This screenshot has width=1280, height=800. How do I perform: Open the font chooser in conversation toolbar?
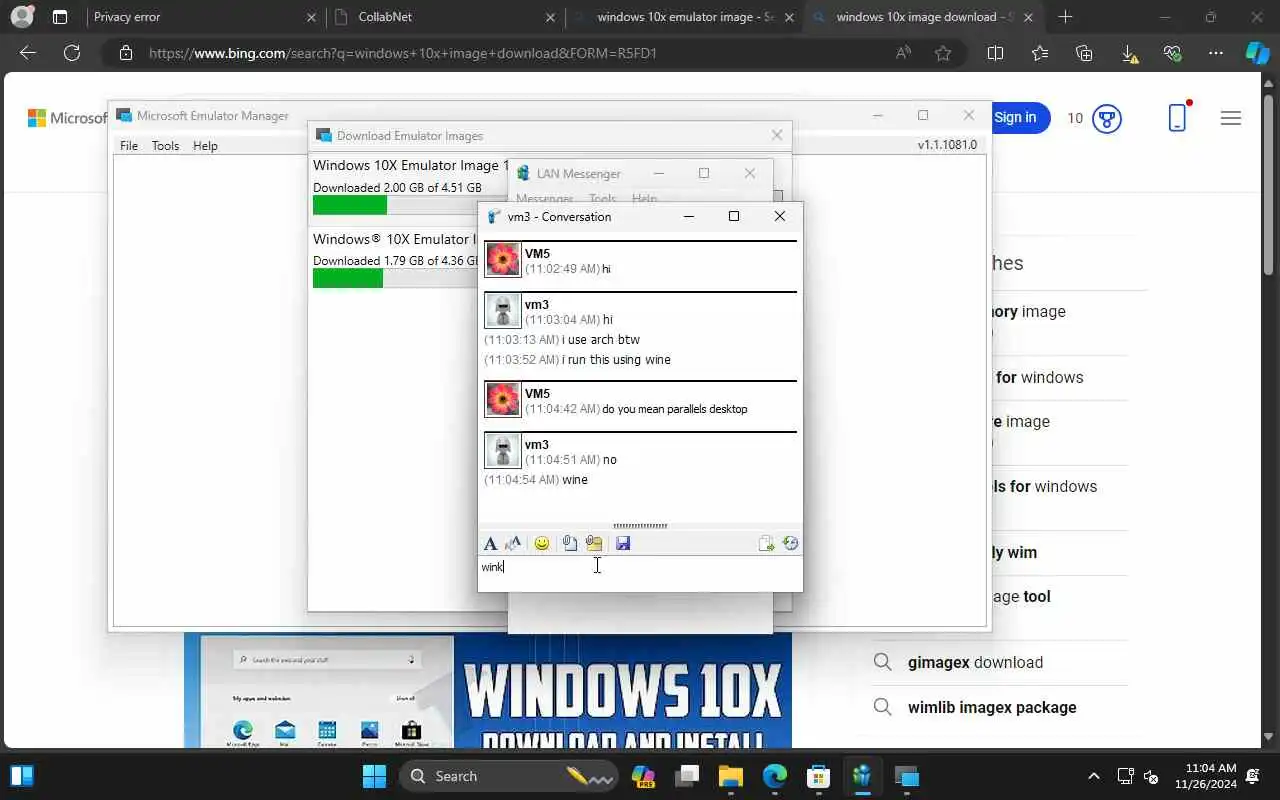(x=490, y=543)
